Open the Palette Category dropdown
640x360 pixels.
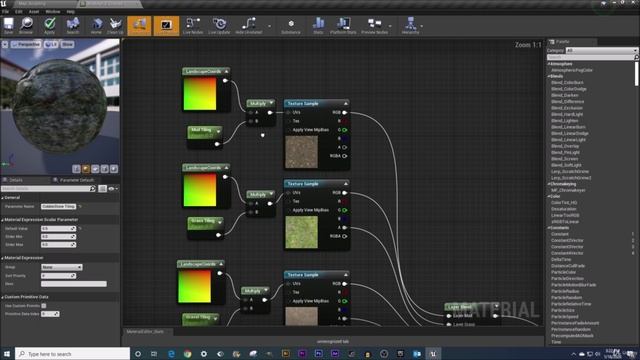tap(601, 50)
